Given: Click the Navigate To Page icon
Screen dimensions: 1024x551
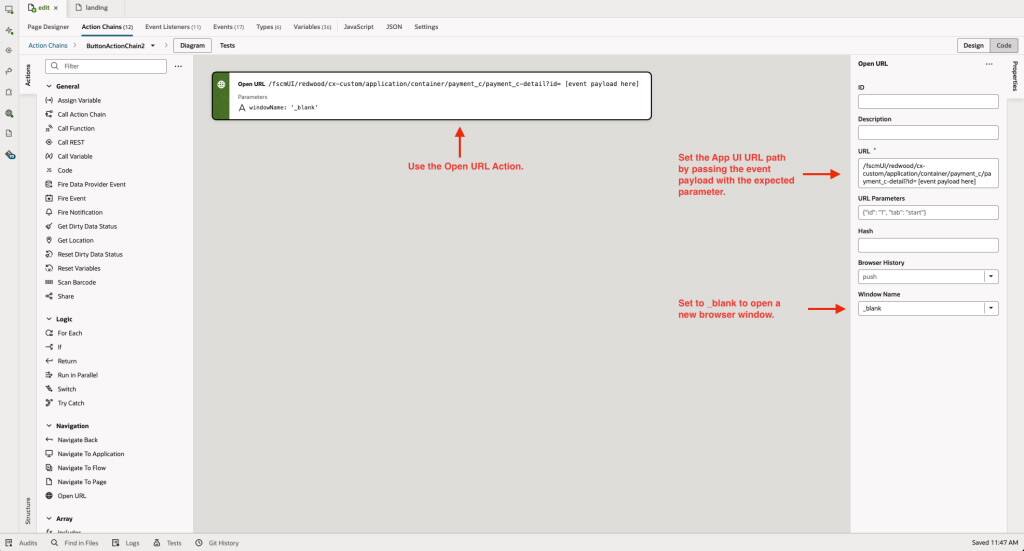Looking at the screenshot, I should (x=49, y=482).
